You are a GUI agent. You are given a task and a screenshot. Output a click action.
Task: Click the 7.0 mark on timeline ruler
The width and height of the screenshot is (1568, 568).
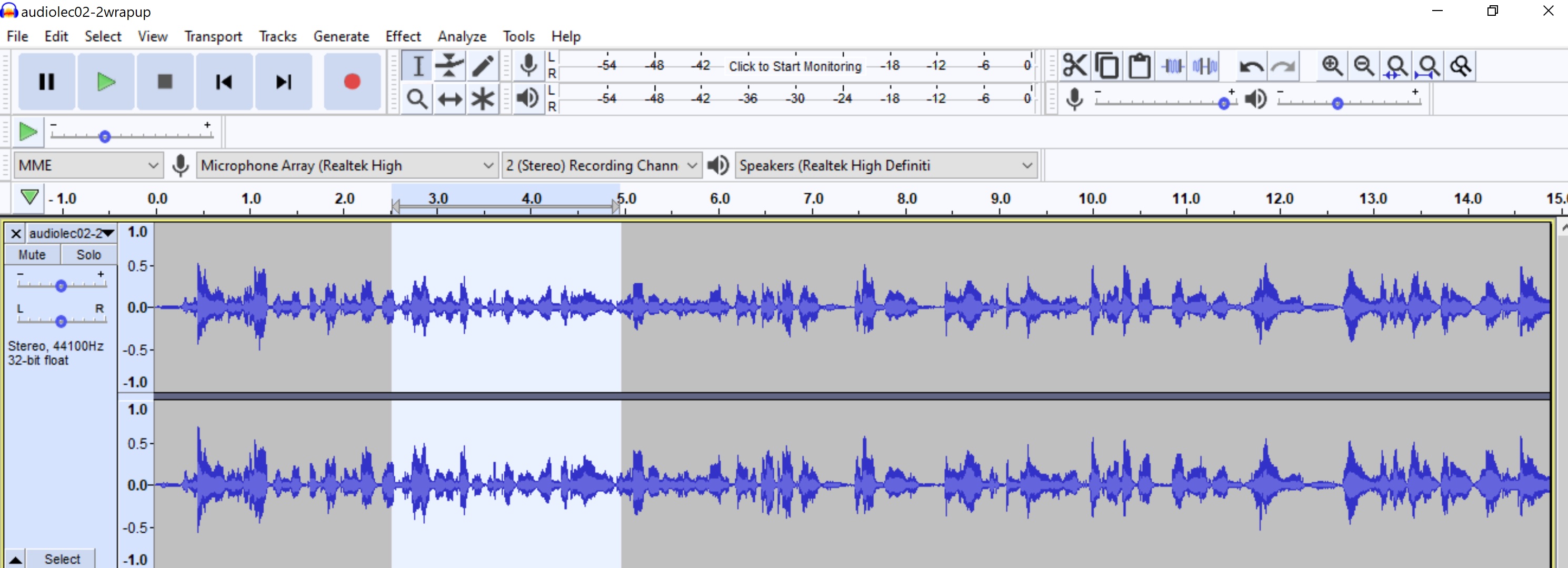pyautogui.click(x=813, y=198)
